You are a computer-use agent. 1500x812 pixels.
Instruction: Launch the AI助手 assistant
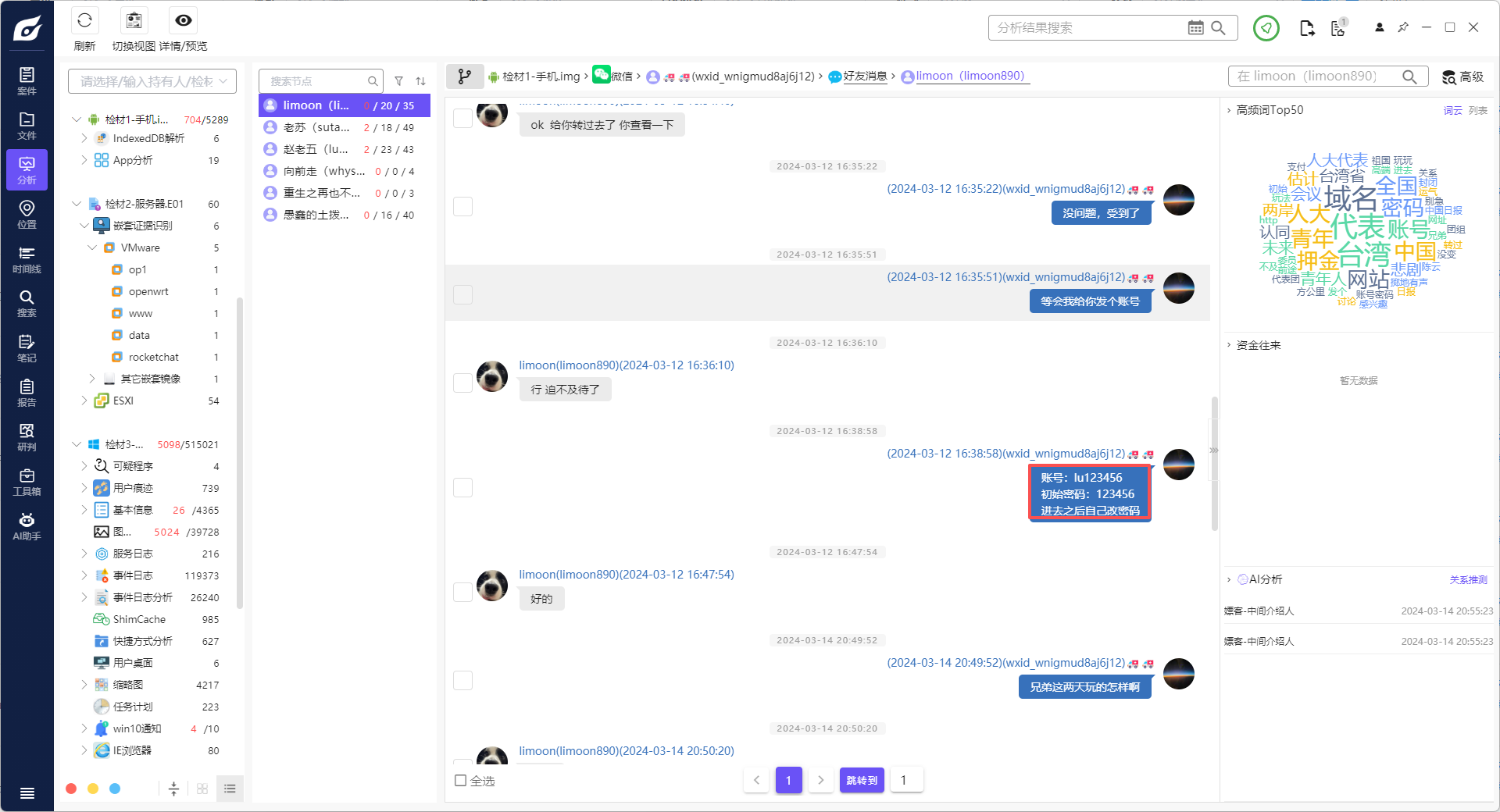coord(27,526)
